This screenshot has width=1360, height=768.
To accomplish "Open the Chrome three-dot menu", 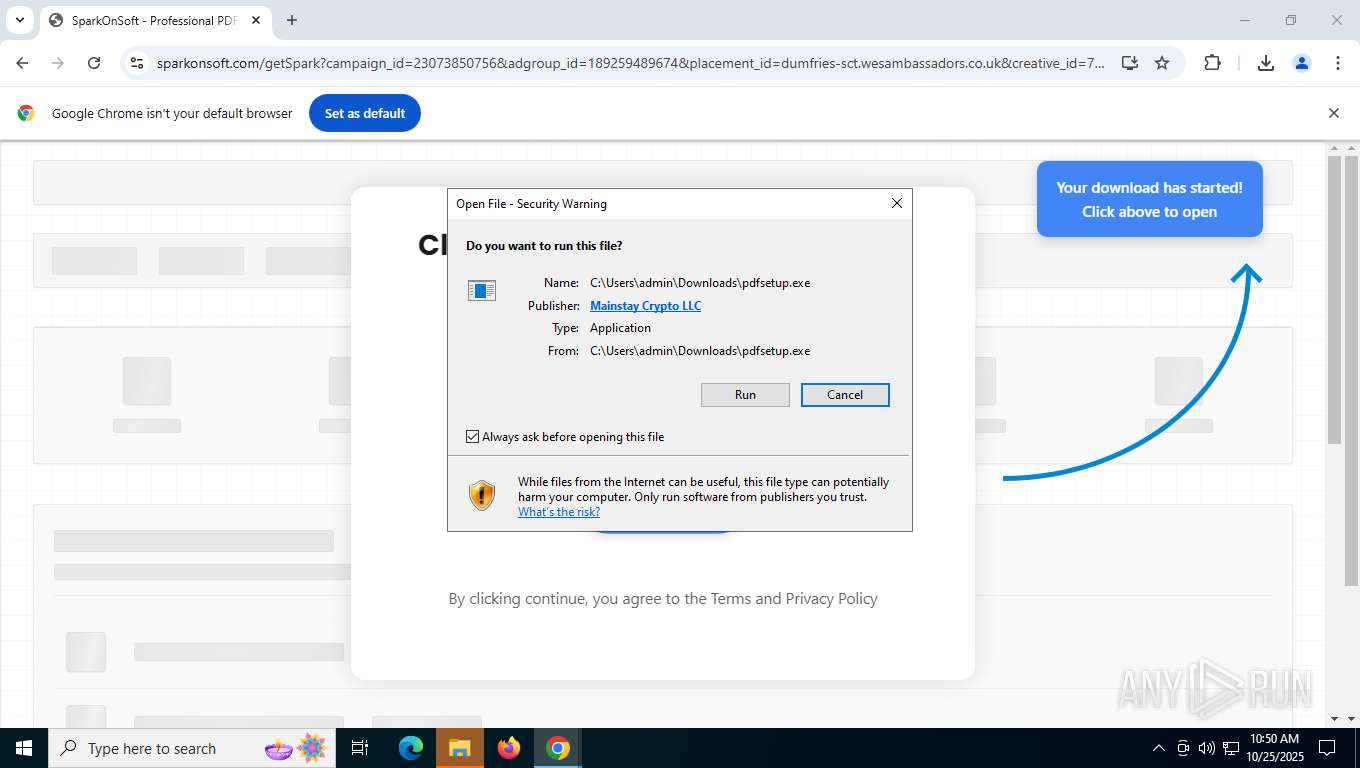I will (x=1338, y=63).
